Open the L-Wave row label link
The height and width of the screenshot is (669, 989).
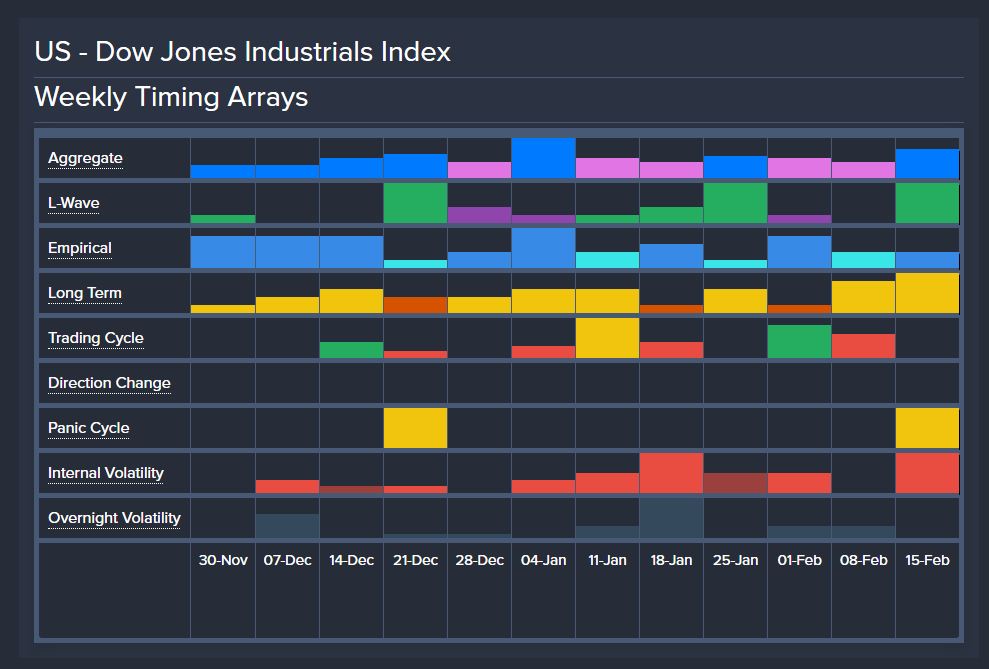click(74, 203)
